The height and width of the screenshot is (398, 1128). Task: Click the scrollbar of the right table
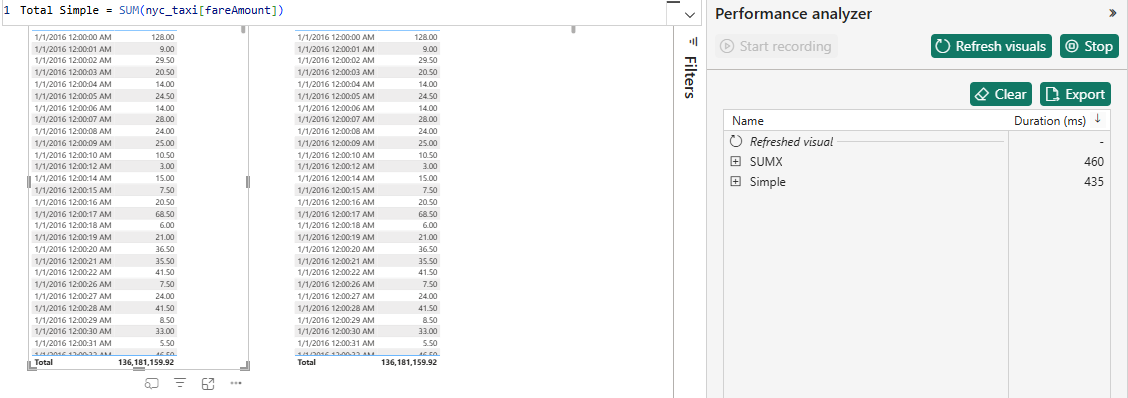573,30
